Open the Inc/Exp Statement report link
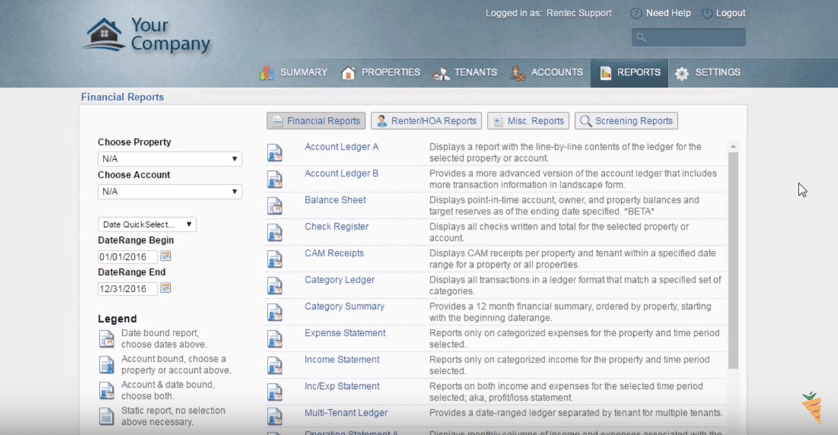 point(342,386)
